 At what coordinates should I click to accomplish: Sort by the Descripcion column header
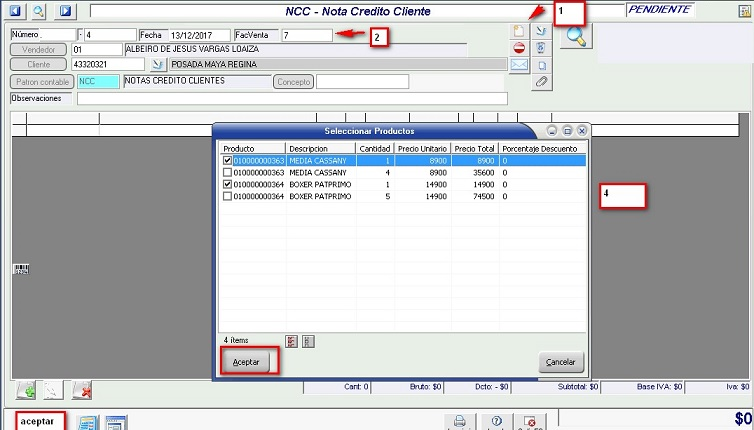[x=319, y=148]
